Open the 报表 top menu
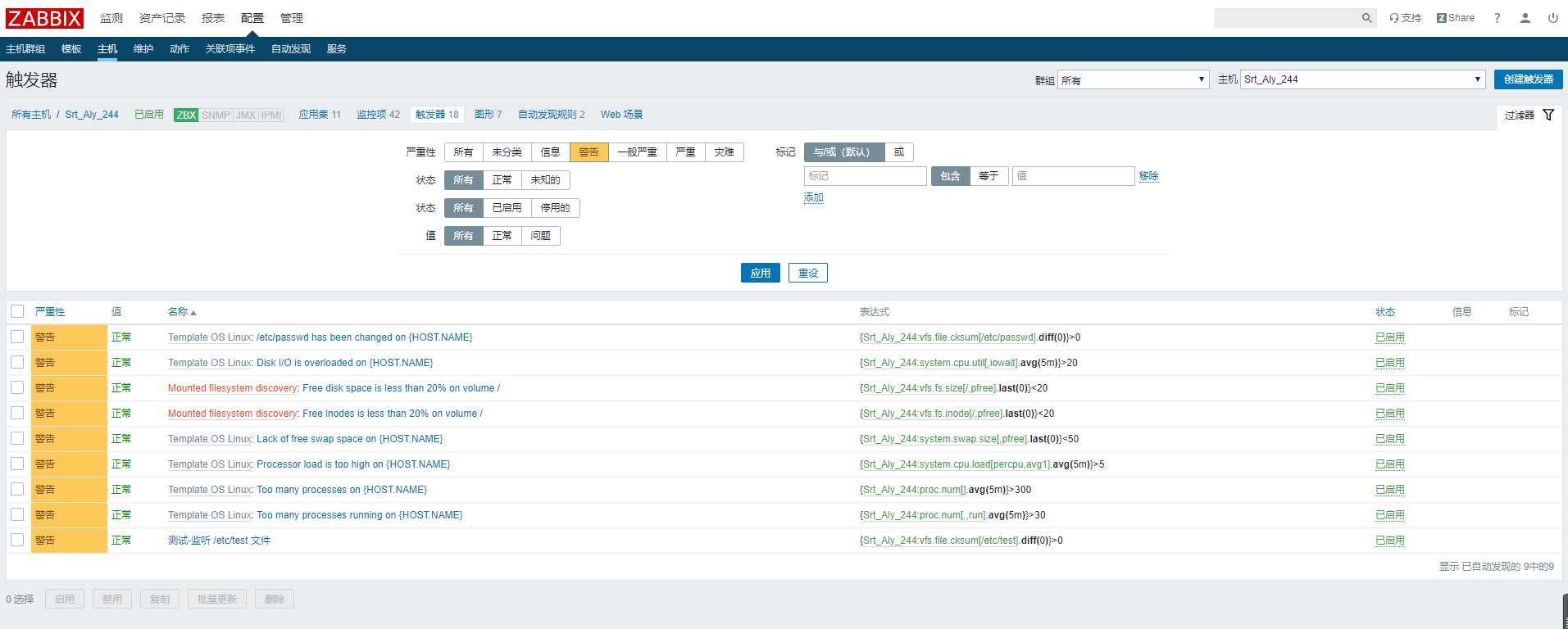Viewport: 1568px width, 629px height. coord(213,18)
